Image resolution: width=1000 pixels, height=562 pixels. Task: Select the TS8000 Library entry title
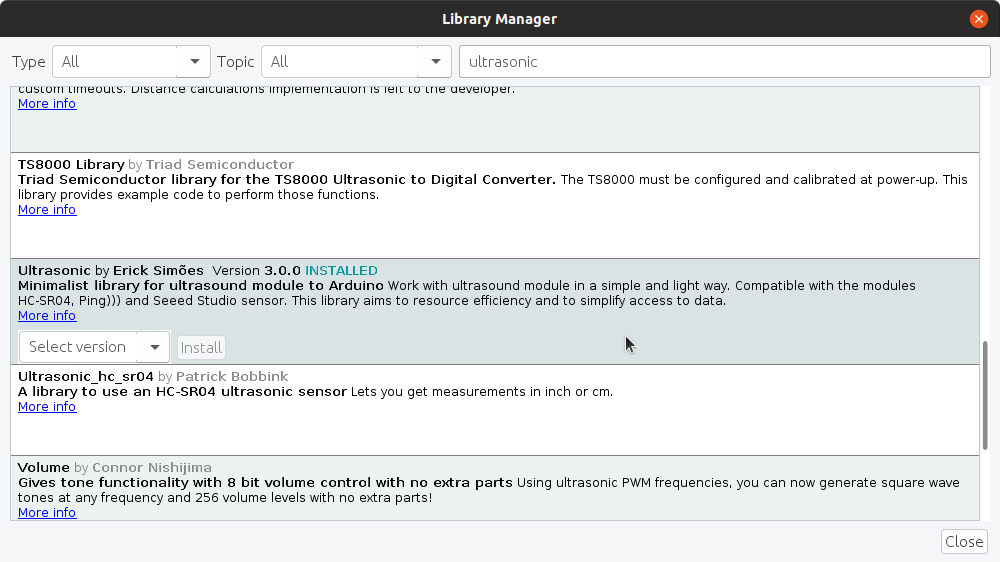tap(71, 165)
